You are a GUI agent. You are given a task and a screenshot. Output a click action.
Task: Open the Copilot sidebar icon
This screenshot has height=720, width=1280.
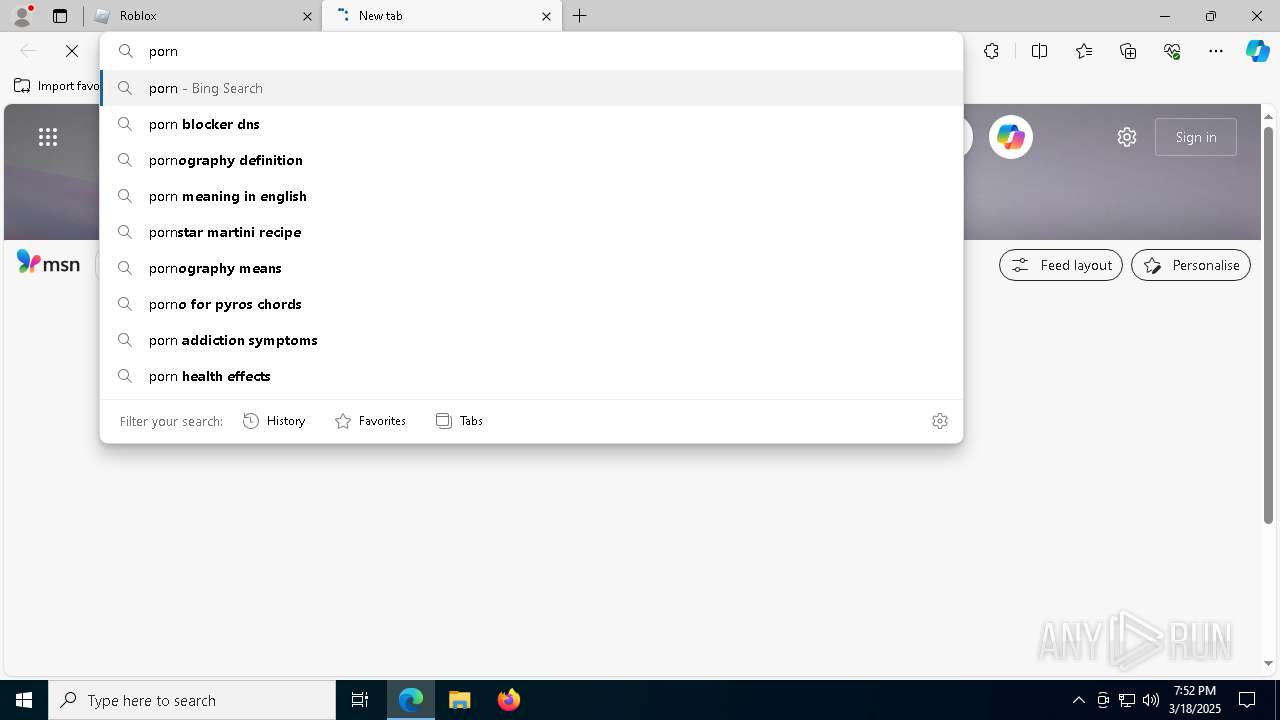[1257, 51]
